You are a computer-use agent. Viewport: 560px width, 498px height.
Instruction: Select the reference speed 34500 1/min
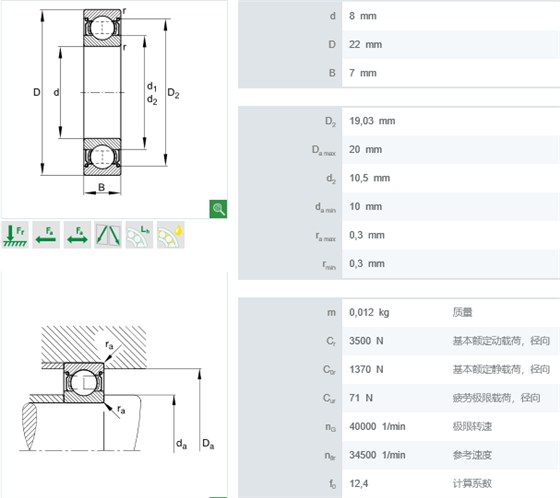378,455
